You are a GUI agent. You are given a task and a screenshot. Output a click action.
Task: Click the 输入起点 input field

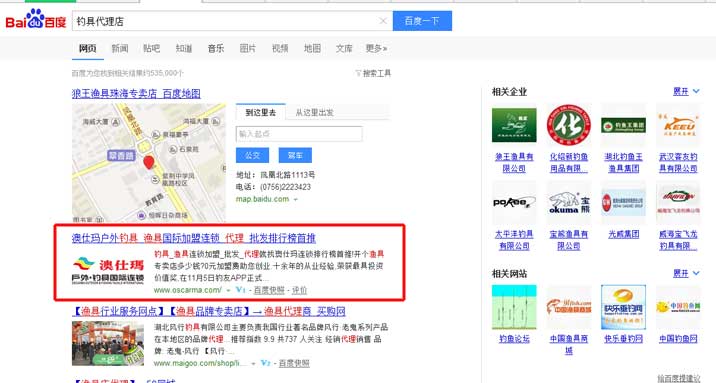point(299,134)
